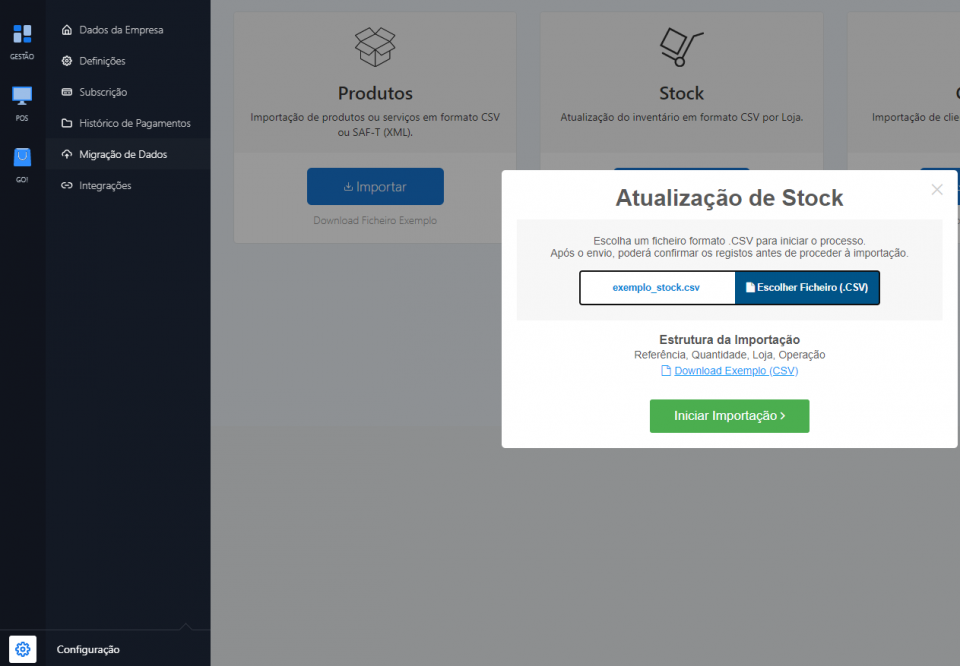This screenshot has width=960, height=666.
Task: Click the Produtos box icon
Action: (375, 47)
